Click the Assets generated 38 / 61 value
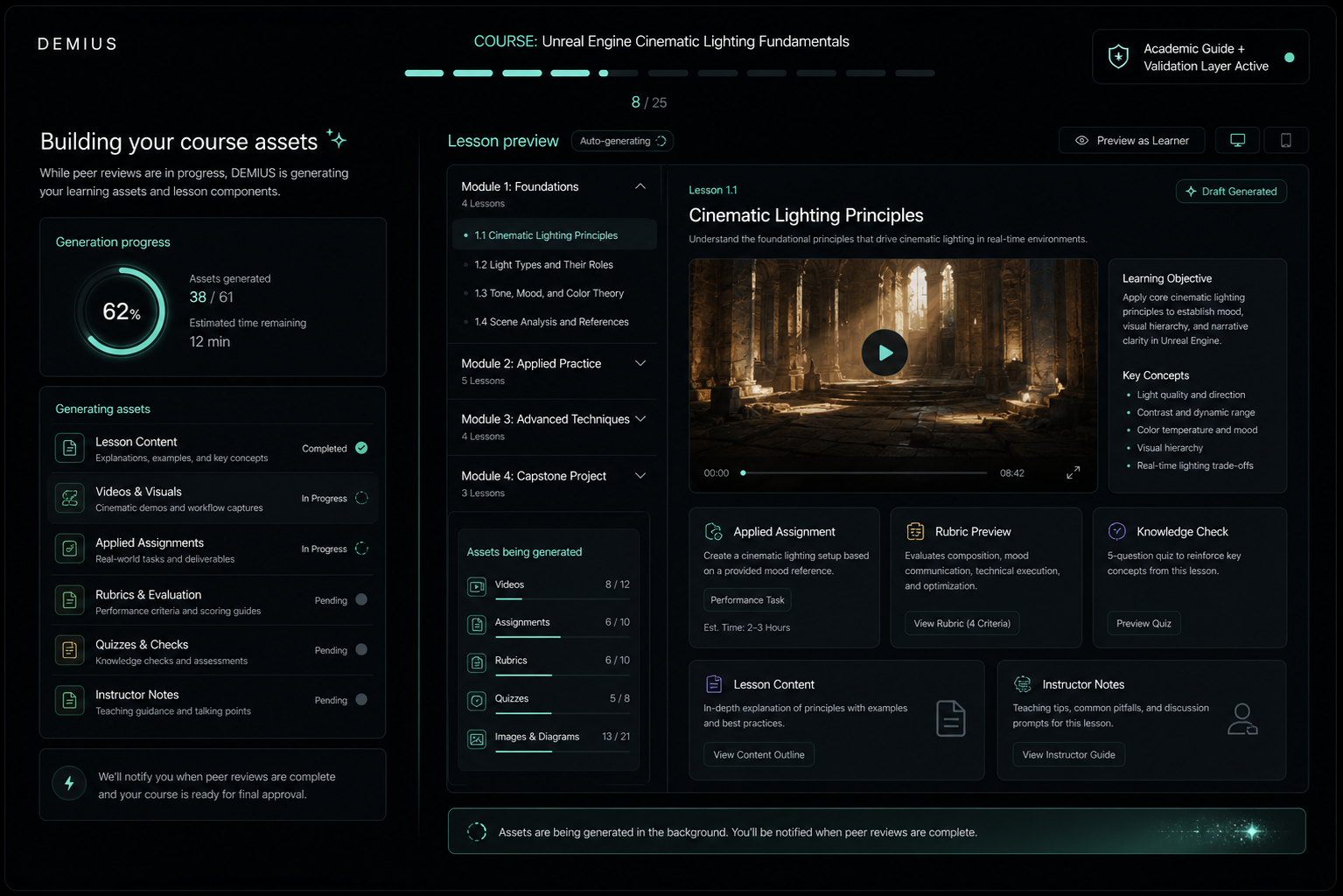Screen dimensions: 1343x896 [212, 297]
